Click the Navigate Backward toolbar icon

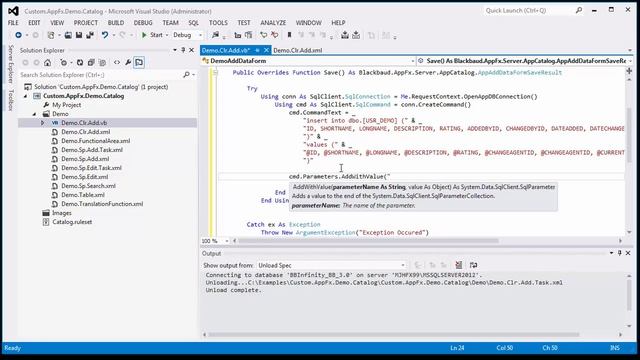[18, 35]
